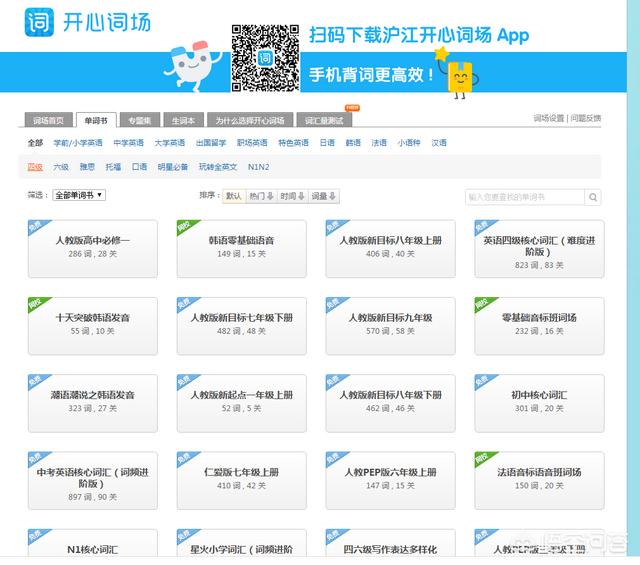Select 明星必备 subcategory
The image size is (640, 565).
click(x=173, y=167)
